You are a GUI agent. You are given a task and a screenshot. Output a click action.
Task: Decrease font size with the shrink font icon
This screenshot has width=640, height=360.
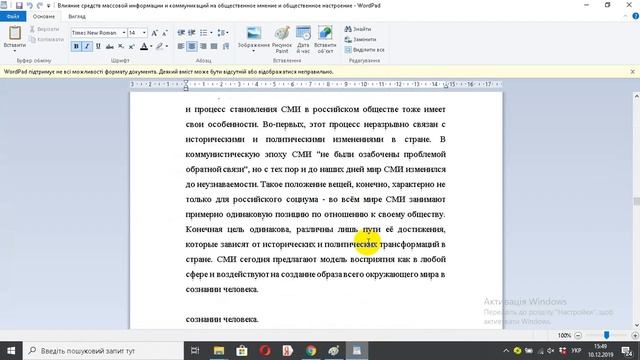pyautogui.click(x=165, y=33)
